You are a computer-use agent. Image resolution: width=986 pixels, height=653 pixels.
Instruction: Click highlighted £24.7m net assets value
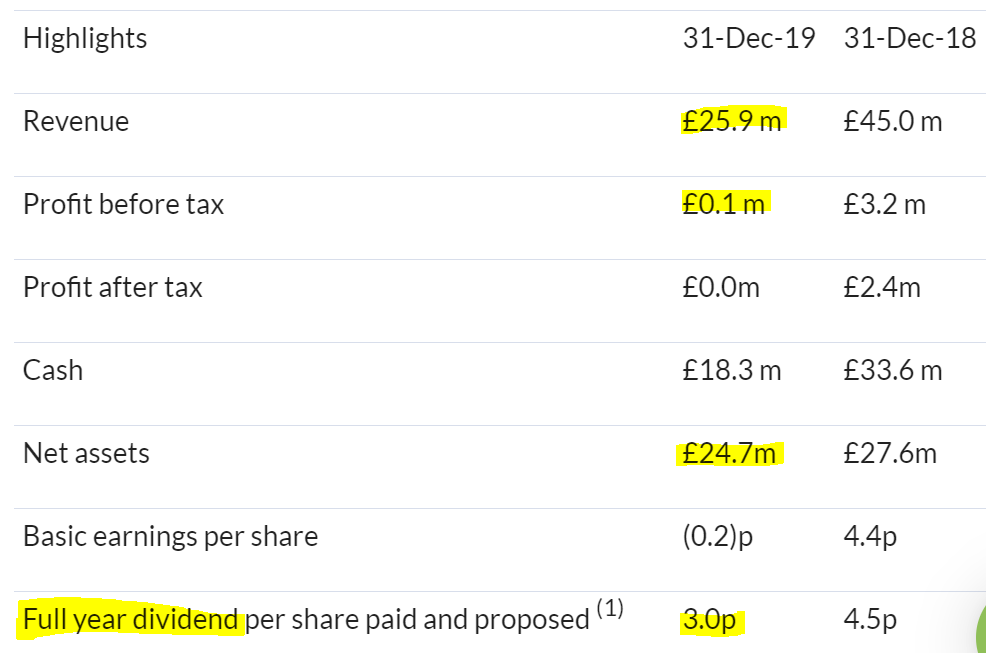coord(729,454)
